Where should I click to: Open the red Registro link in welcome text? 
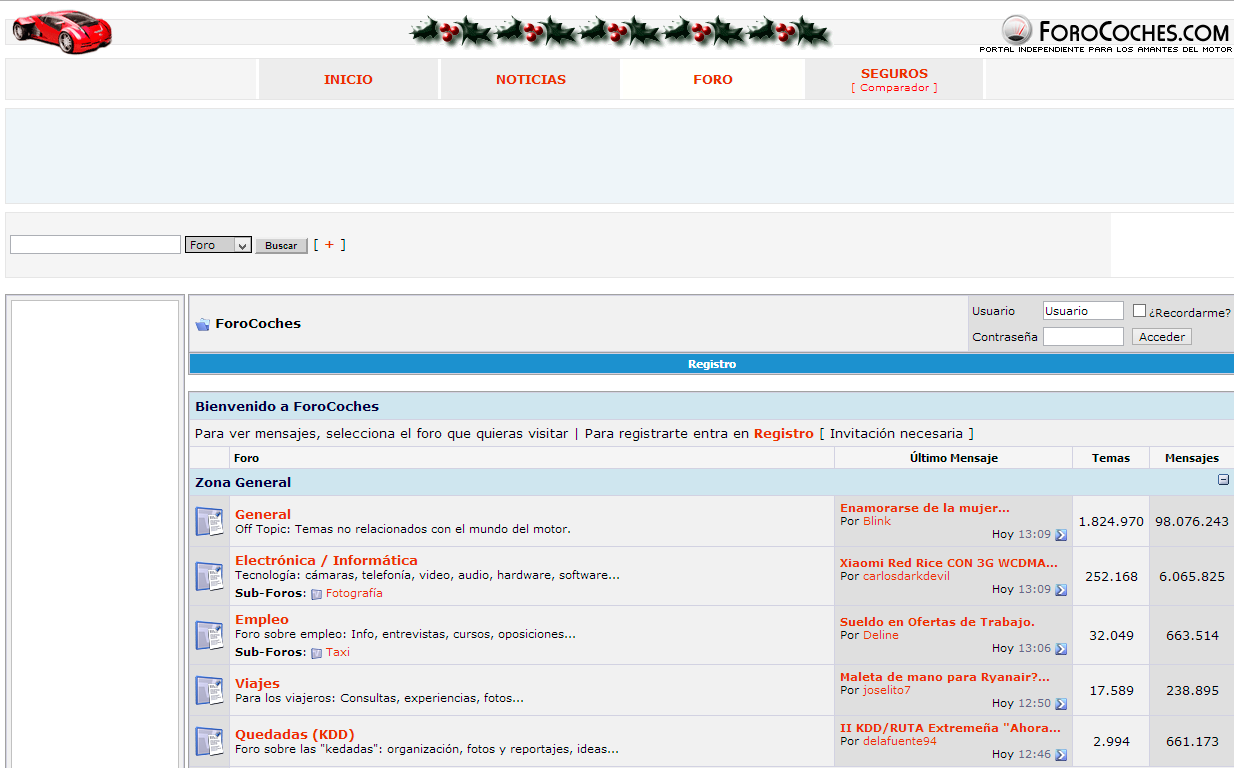784,434
